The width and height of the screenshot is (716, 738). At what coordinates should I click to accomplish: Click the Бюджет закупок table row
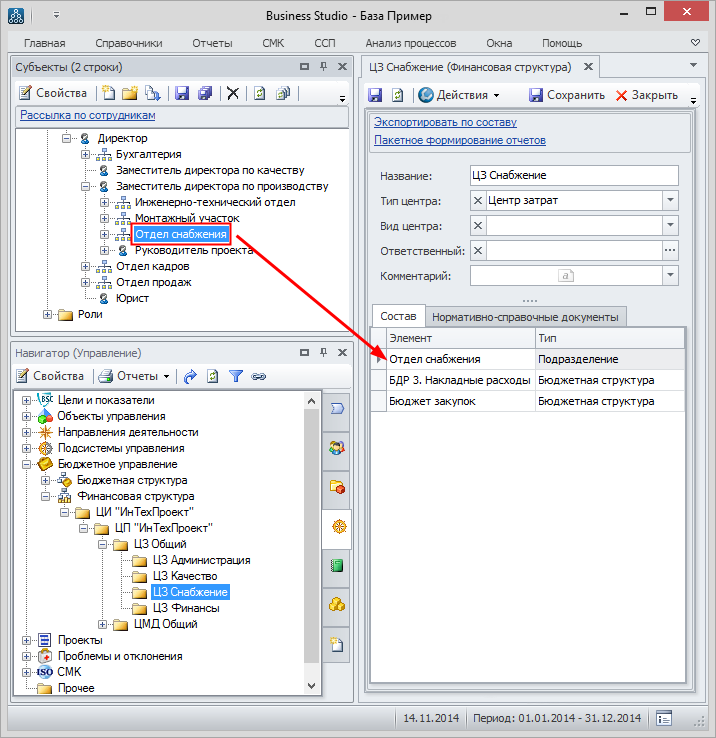click(527, 401)
